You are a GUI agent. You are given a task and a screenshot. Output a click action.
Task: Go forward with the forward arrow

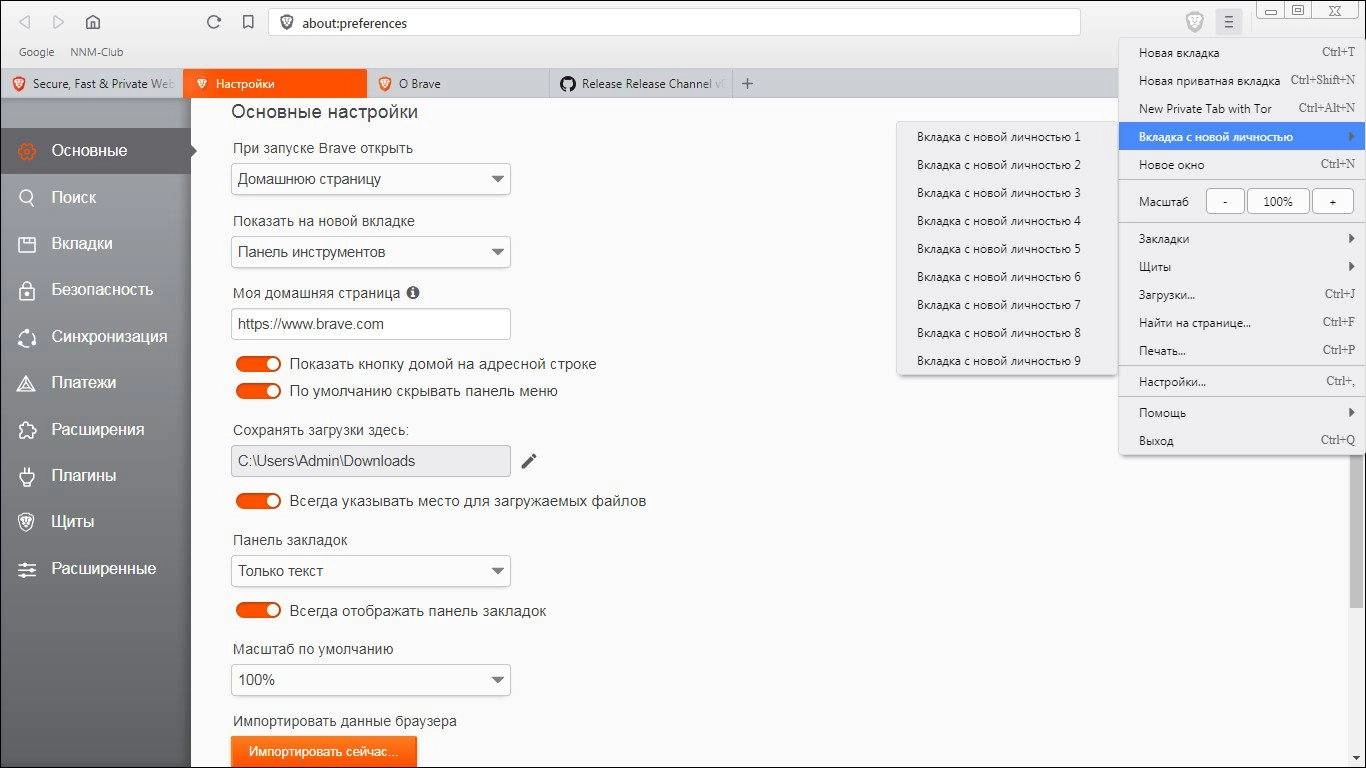[x=58, y=22]
